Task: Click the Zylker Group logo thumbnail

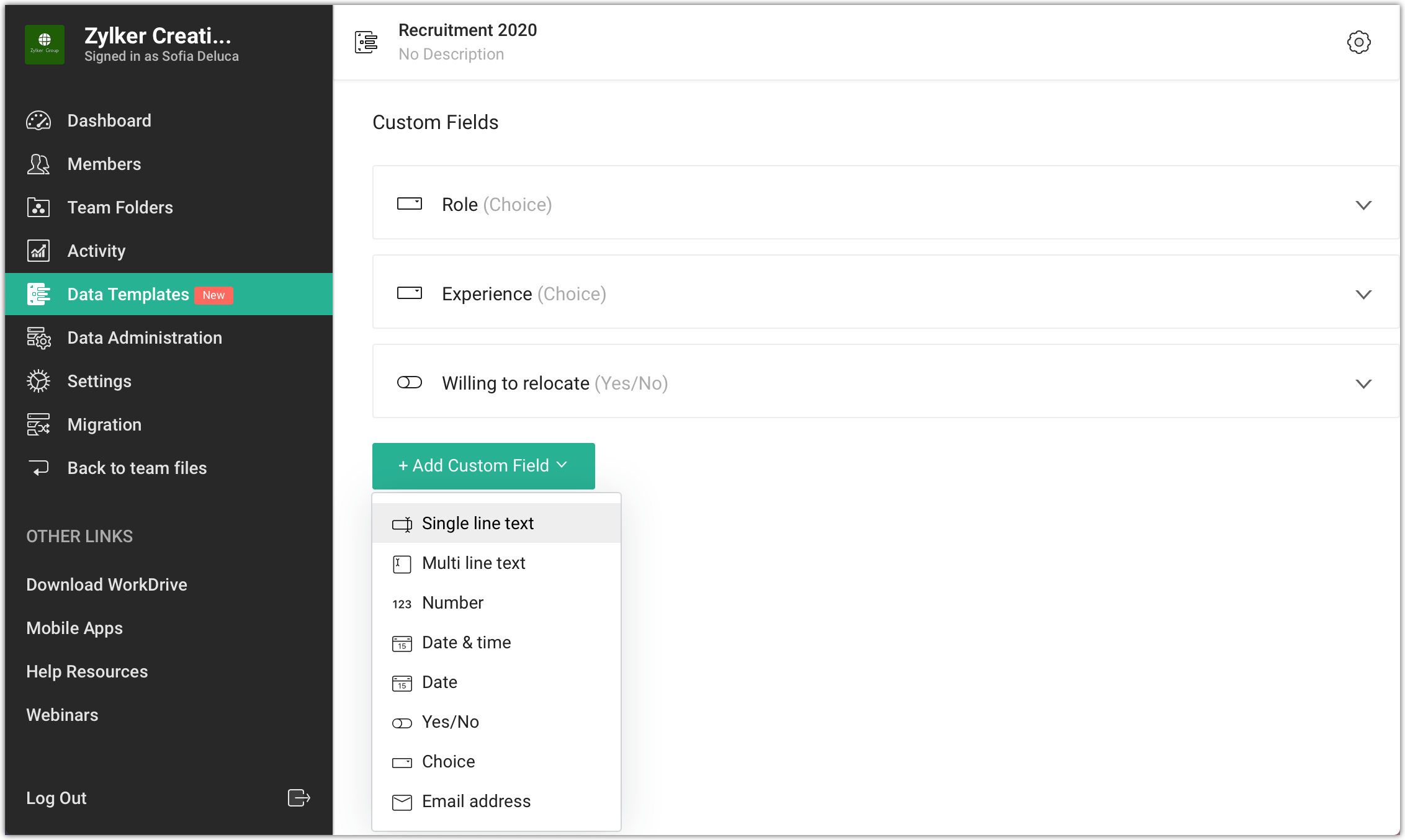Action: [x=45, y=44]
